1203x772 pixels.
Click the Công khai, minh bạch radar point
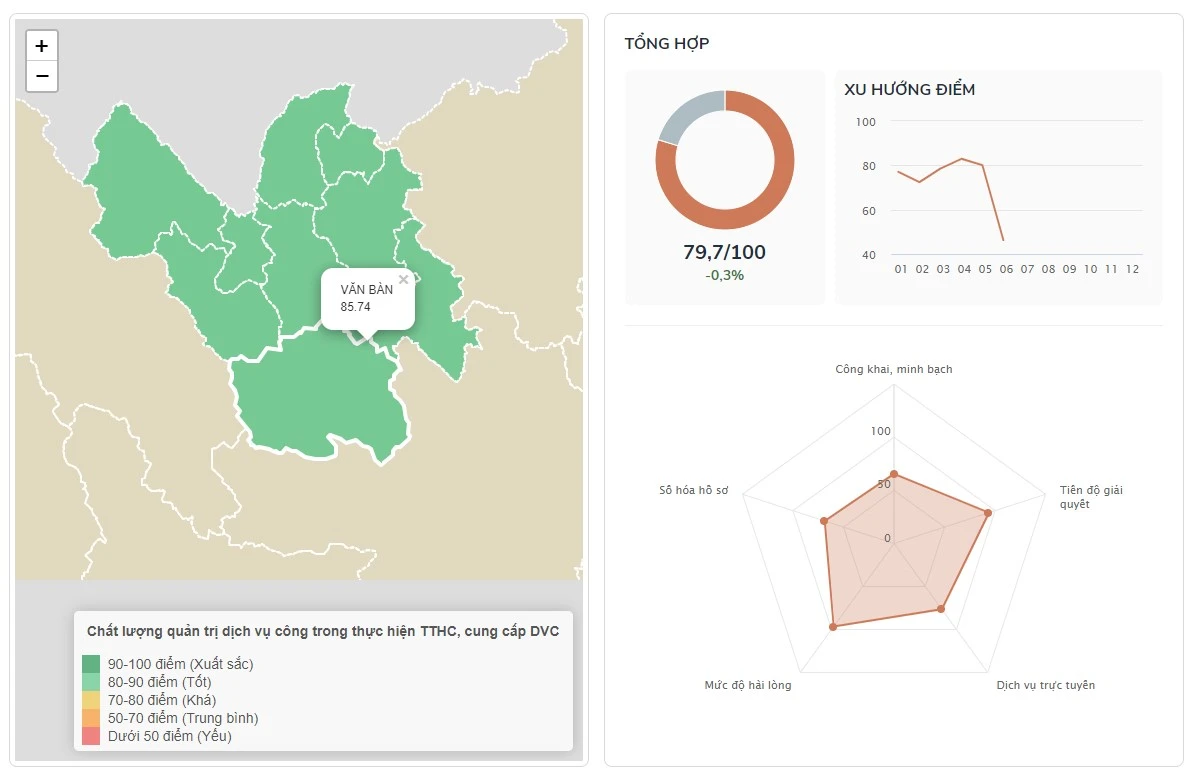894,474
